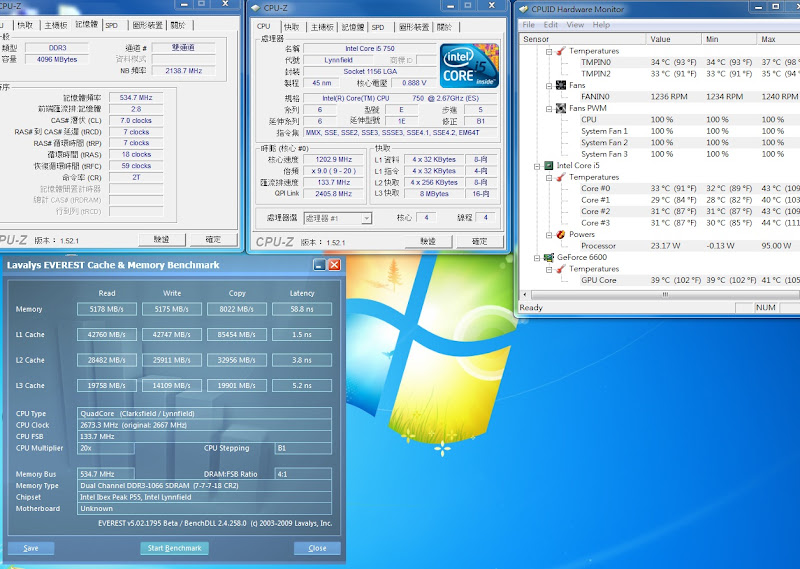Click 驗證 in the CPU-Z processor window
Screen dimensions: 800x569
(428, 241)
